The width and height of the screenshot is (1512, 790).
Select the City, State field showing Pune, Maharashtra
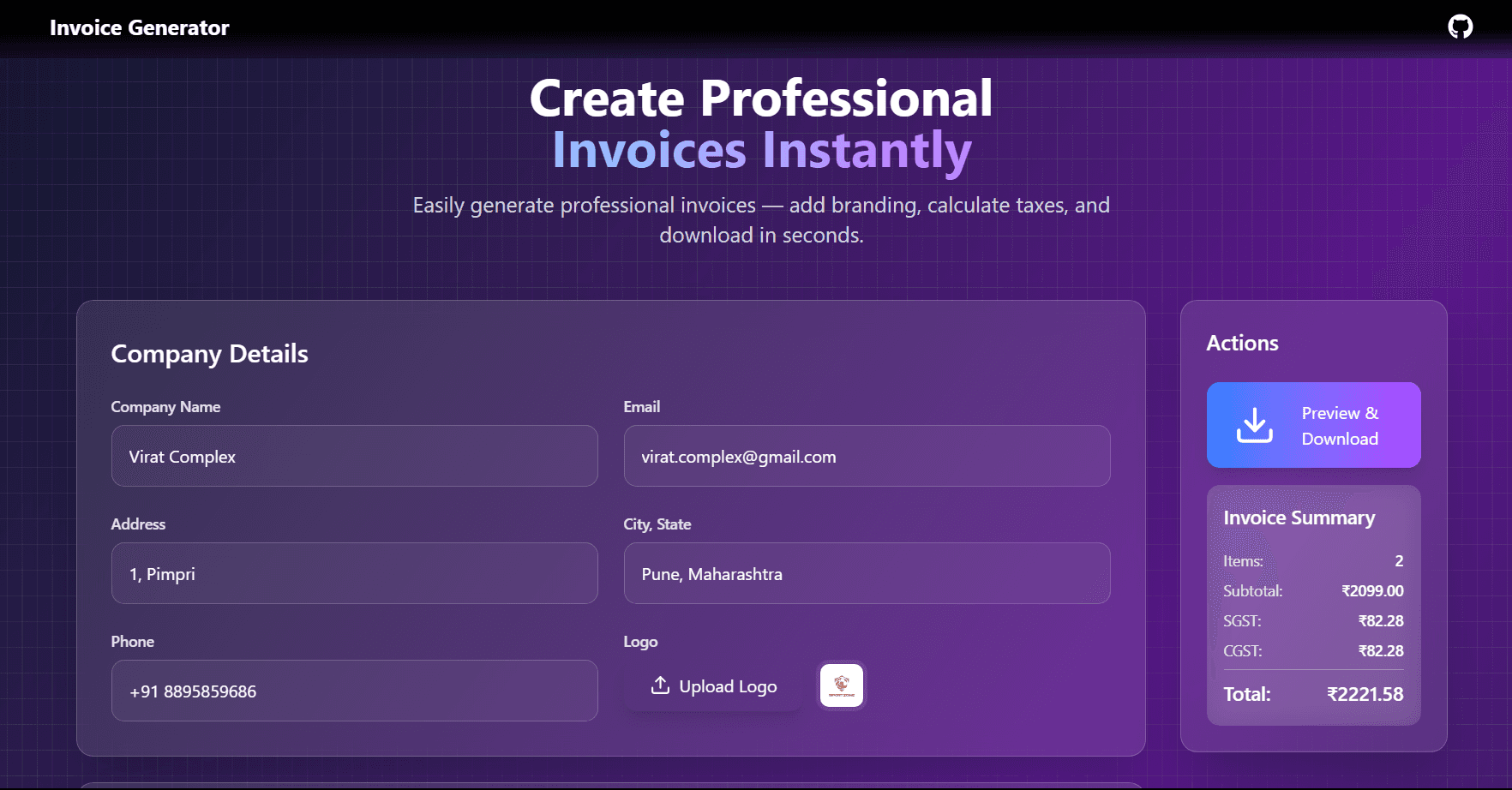tap(867, 573)
